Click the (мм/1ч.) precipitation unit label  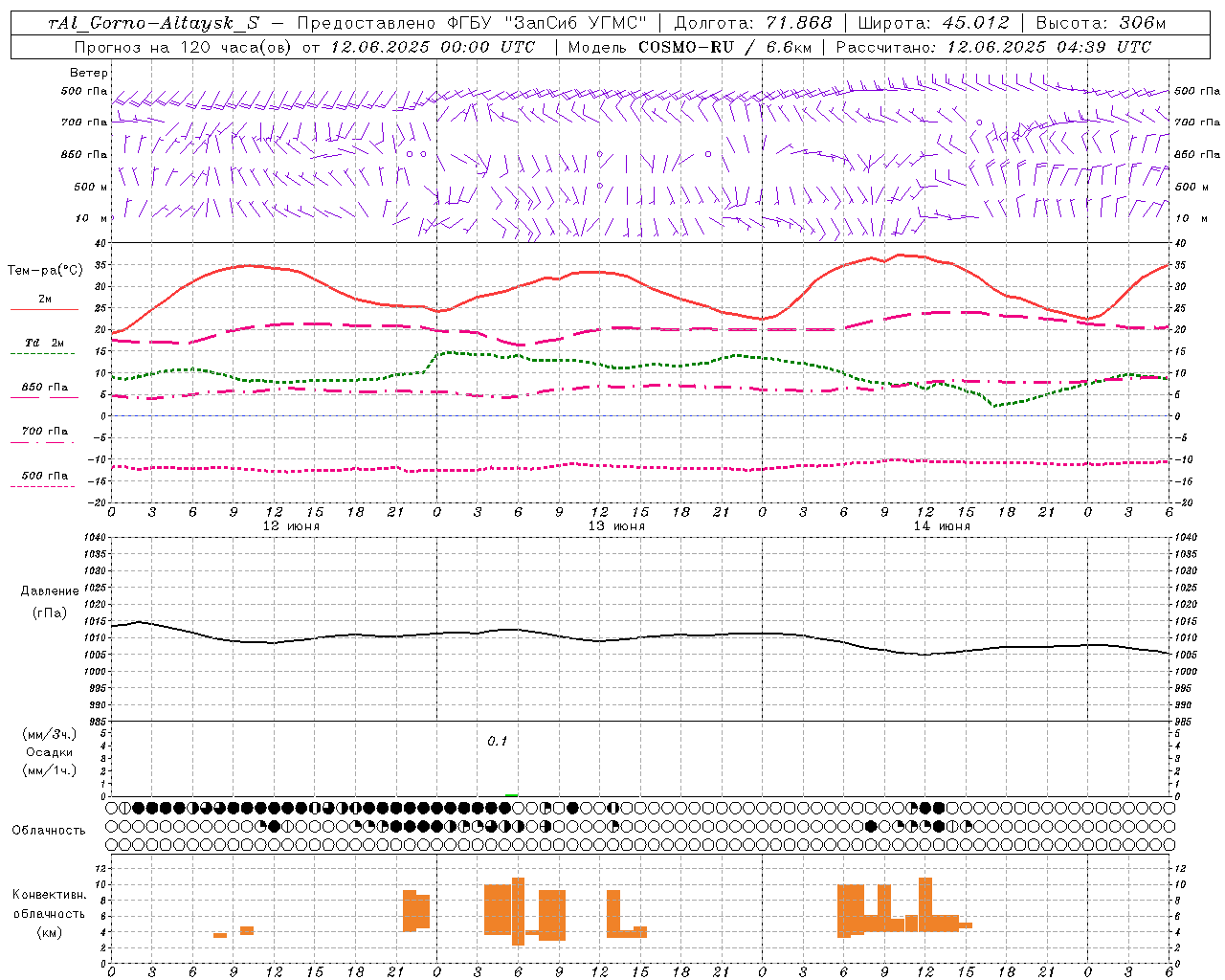(50, 770)
